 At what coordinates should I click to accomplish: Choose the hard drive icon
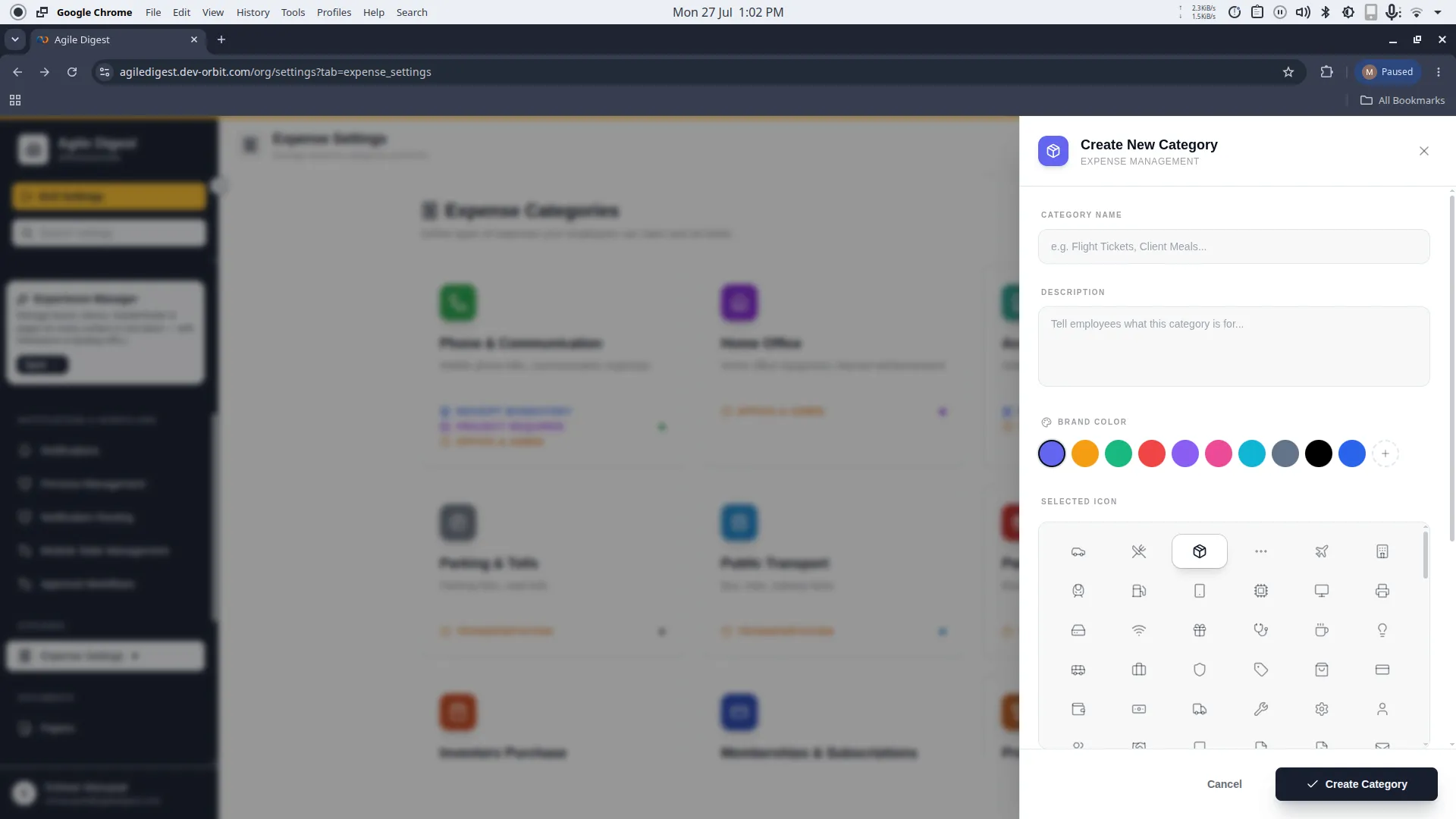pos(1078,630)
